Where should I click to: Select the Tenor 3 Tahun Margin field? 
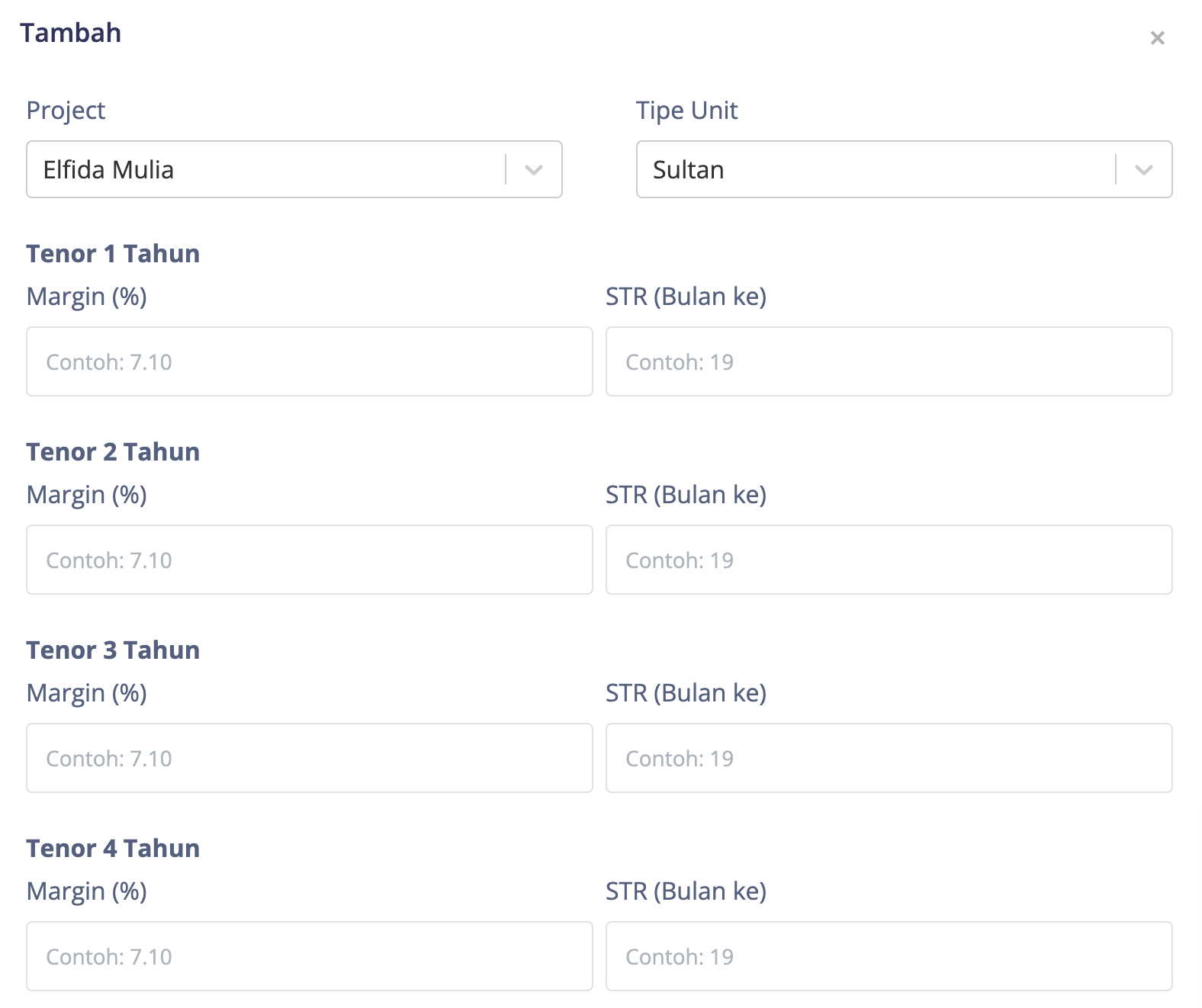click(x=310, y=758)
